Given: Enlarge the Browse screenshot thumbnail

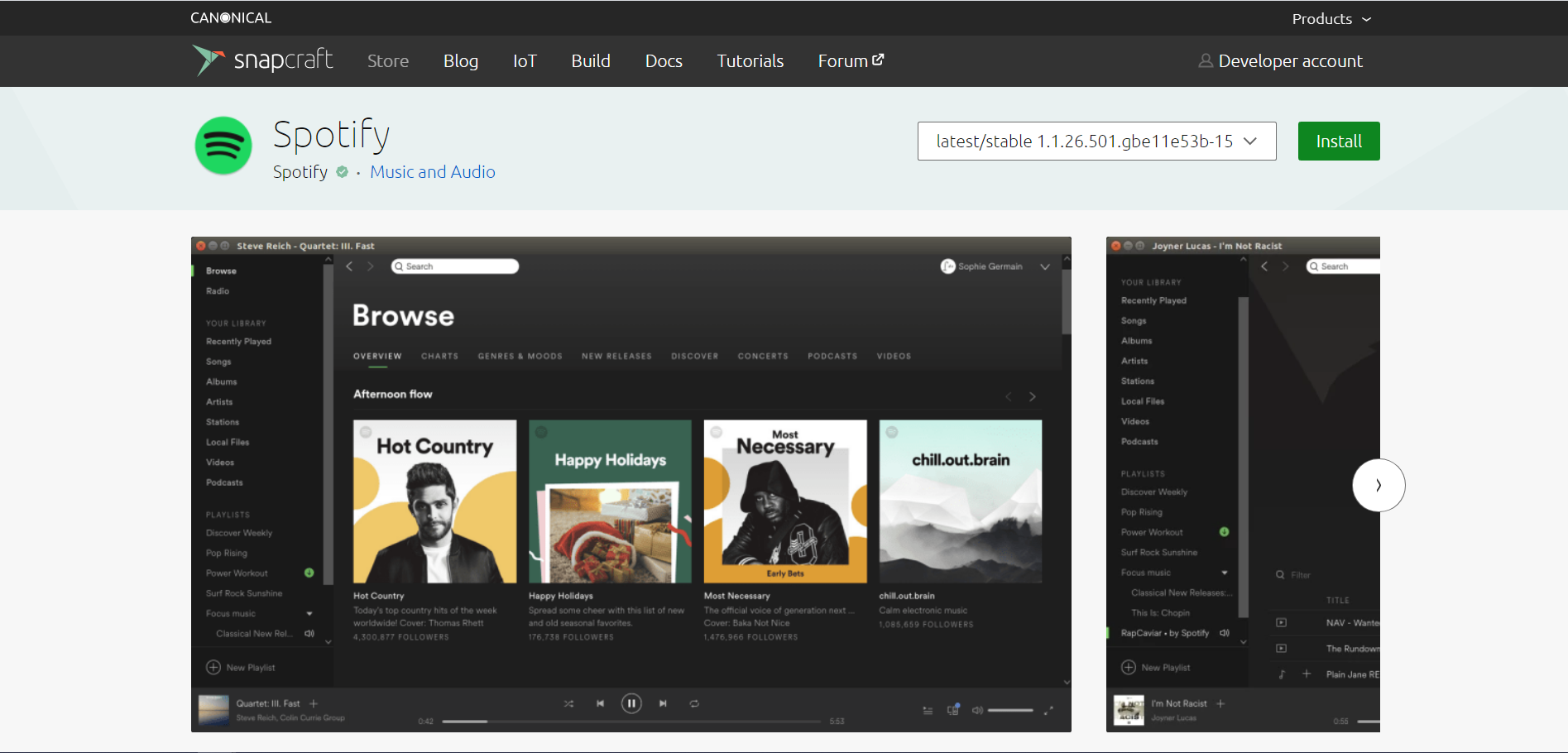Looking at the screenshot, I should [x=631, y=484].
